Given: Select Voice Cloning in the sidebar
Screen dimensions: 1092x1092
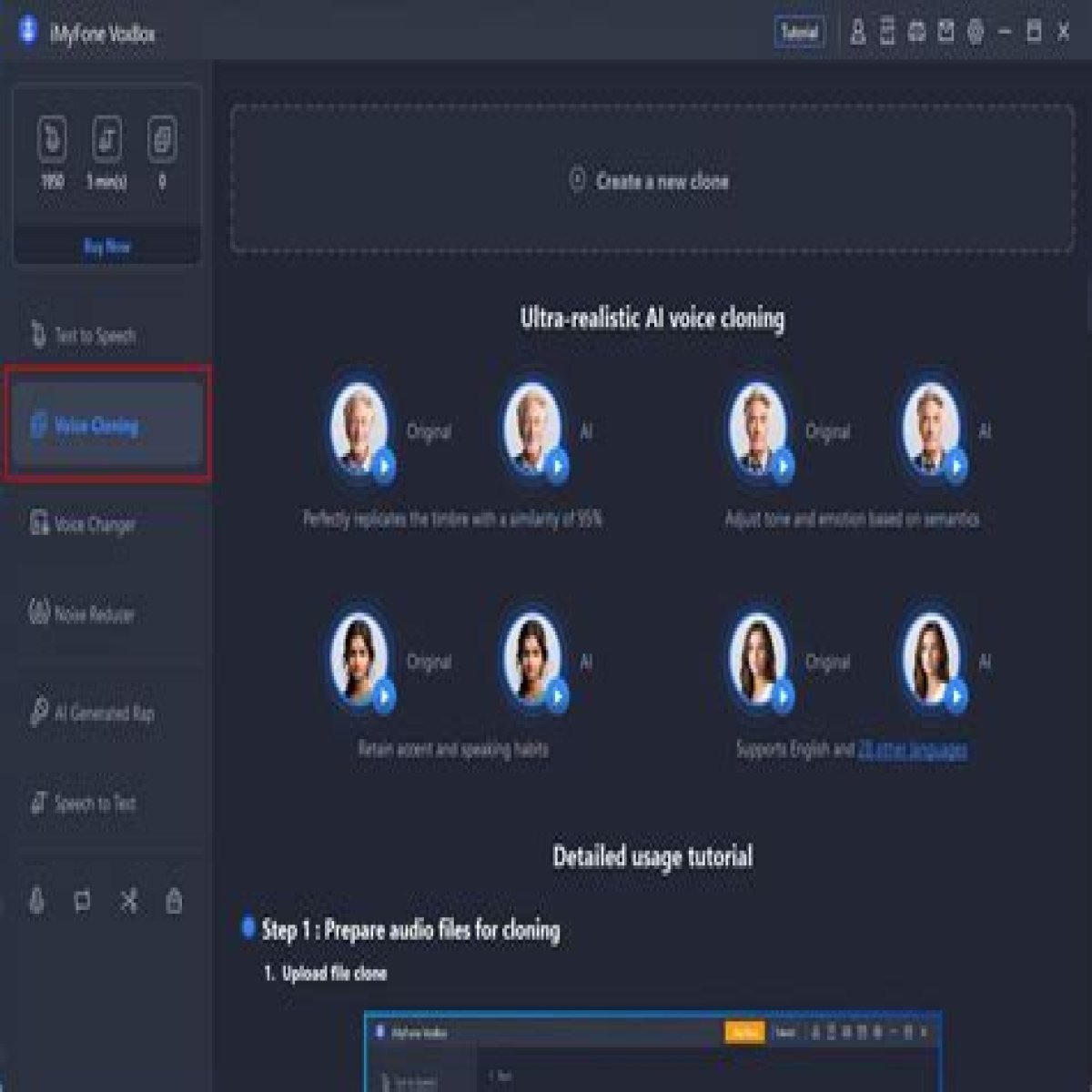Looking at the screenshot, I should pyautogui.click(x=107, y=425).
